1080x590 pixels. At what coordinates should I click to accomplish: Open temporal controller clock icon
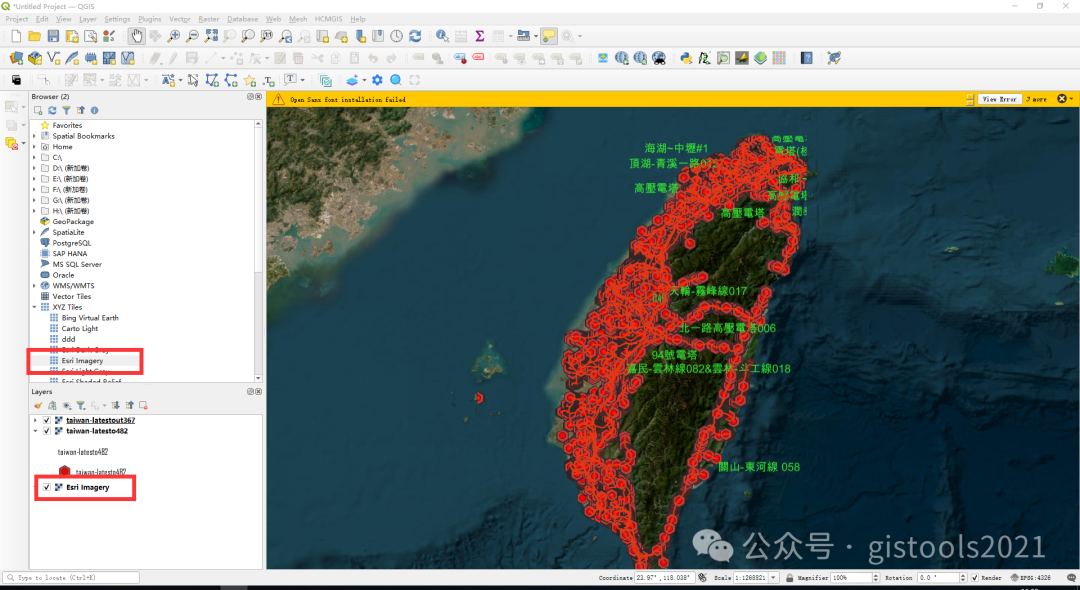click(397, 36)
